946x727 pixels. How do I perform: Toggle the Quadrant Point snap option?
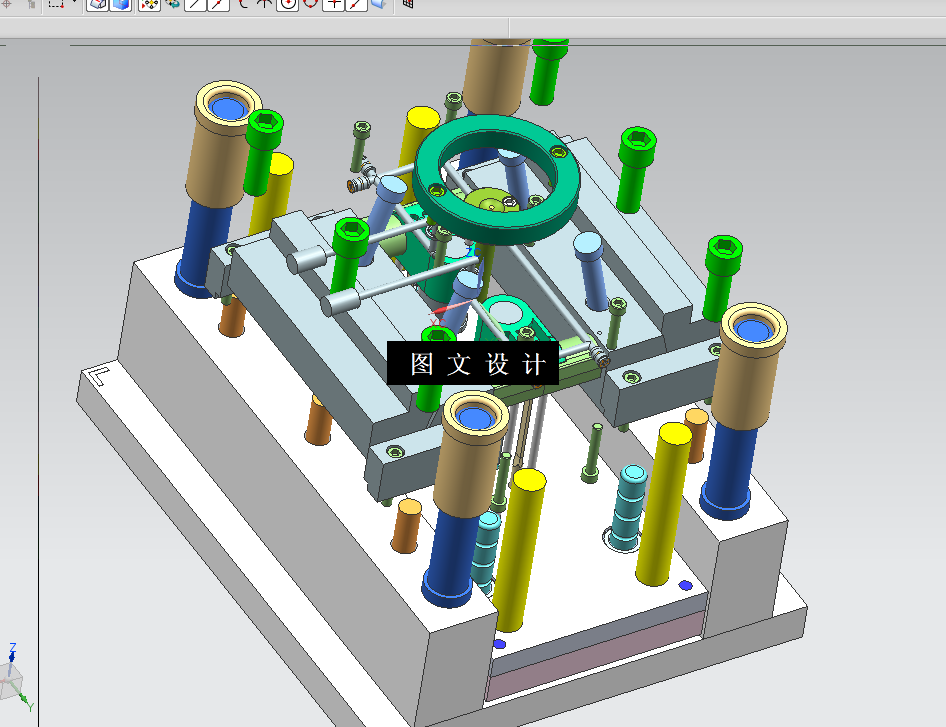click(310, 4)
